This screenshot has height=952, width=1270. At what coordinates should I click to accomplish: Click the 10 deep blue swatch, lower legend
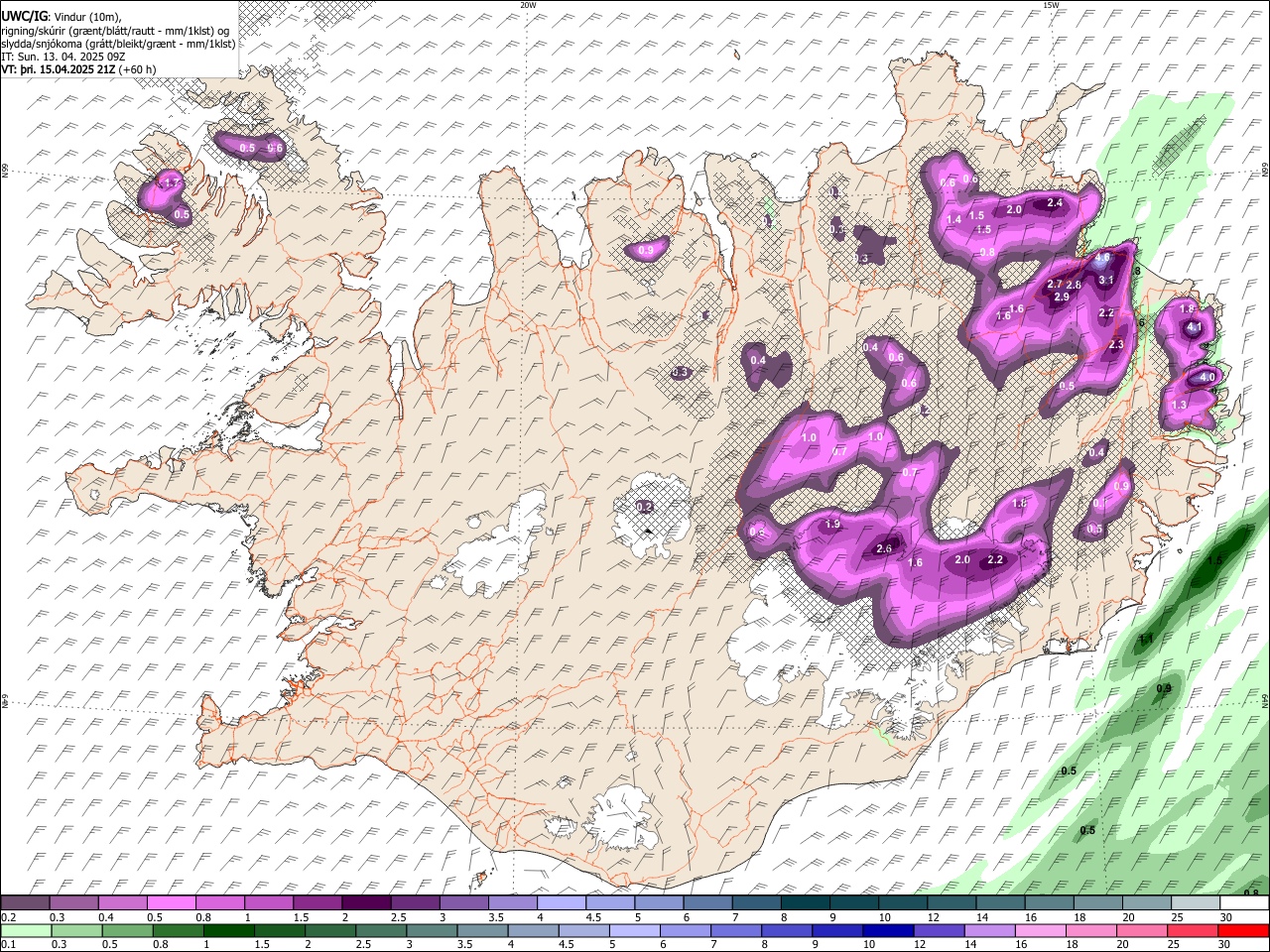click(887, 931)
